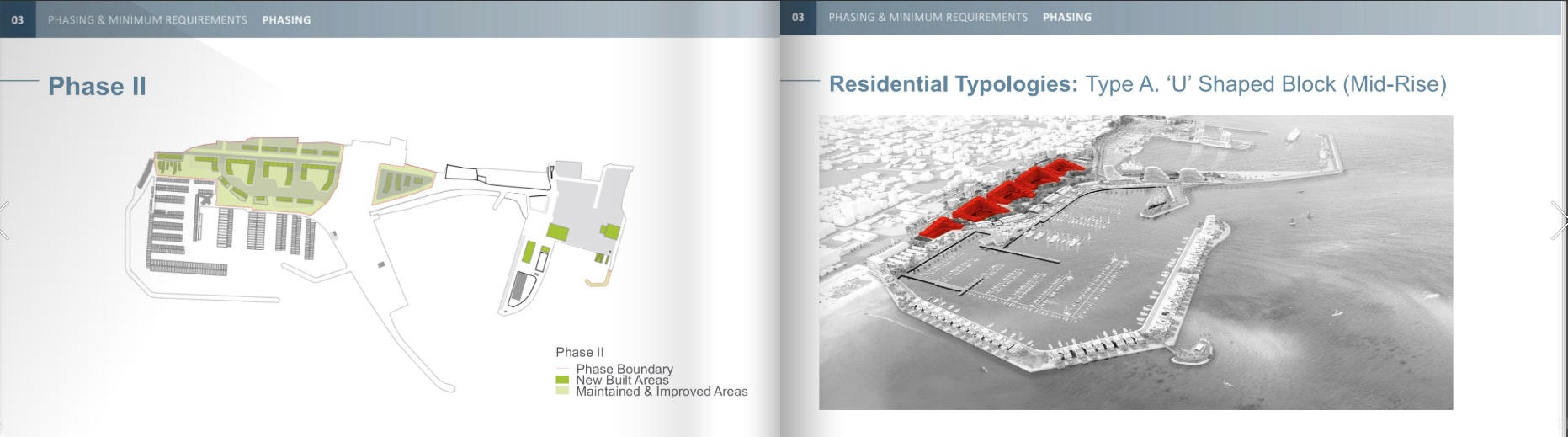Screen dimensions: 1568x437
Task: Click the New Built Areas legend label
Action: click(622, 380)
